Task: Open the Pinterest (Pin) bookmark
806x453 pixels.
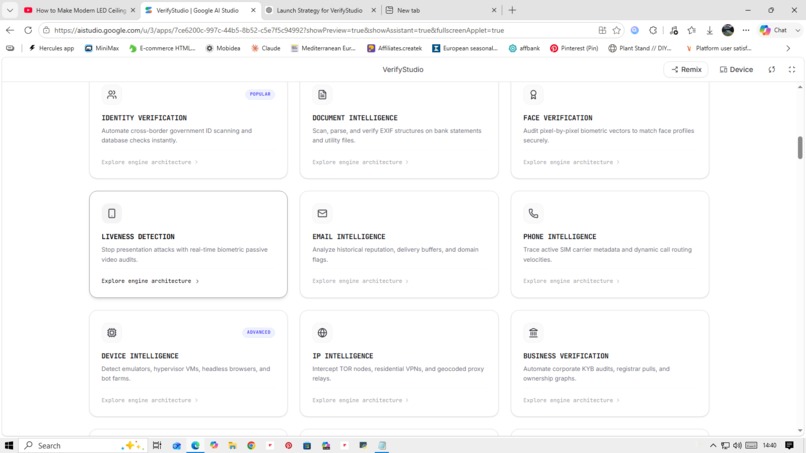Action: pyautogui.click(x=574, y=48)
